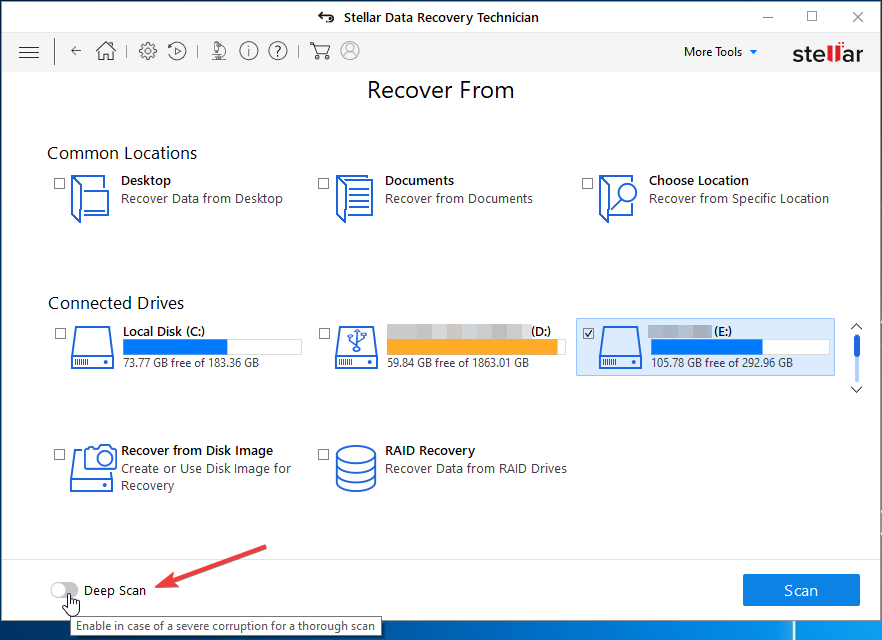882x640 pixels.
Task: Click the Local Disk (C:) usage bar
Action: coord(212,346)
